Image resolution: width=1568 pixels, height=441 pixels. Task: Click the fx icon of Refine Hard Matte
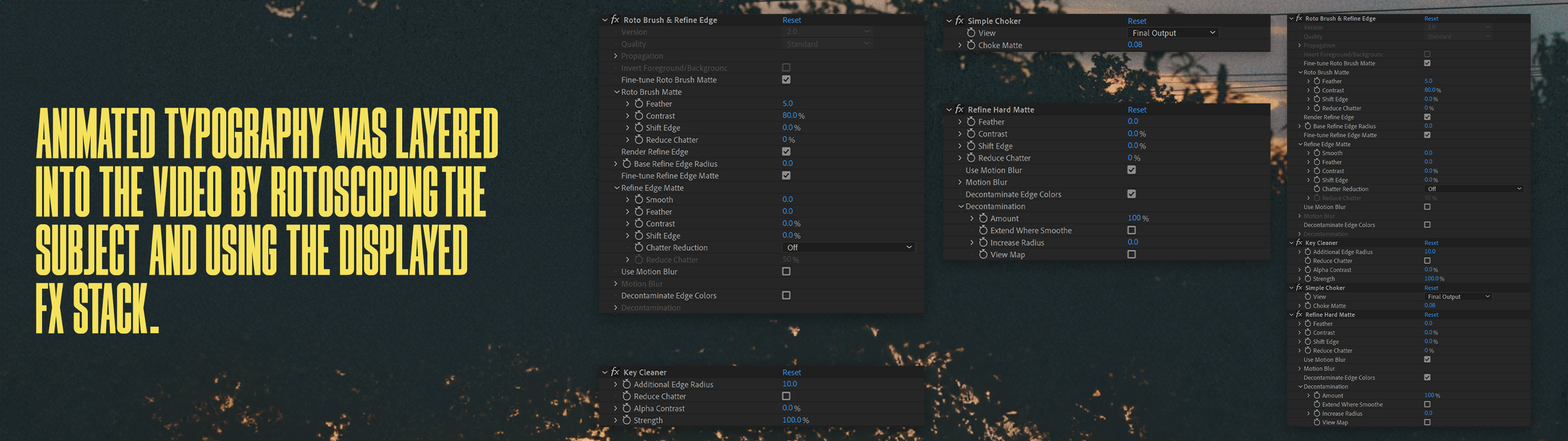coord(959,110)
